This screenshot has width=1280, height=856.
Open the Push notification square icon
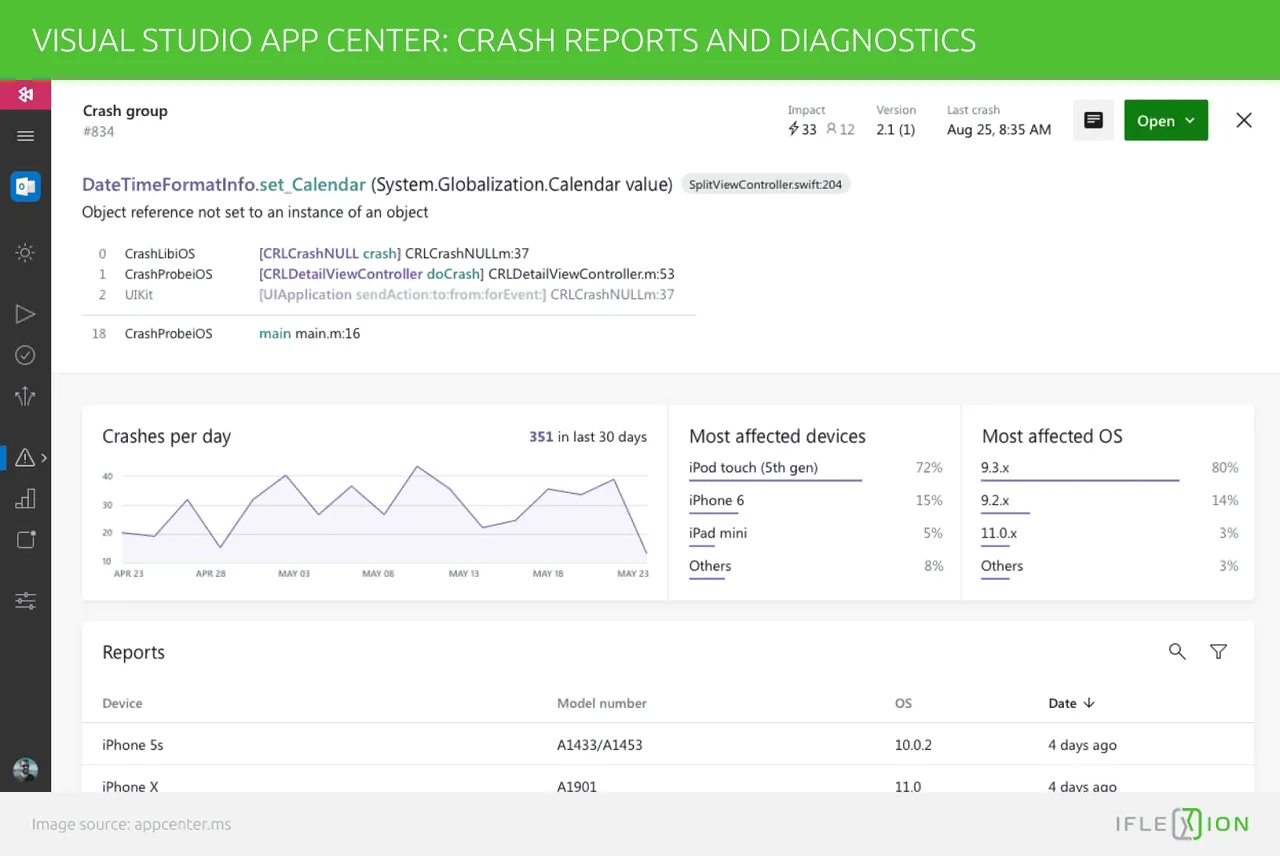26,540
